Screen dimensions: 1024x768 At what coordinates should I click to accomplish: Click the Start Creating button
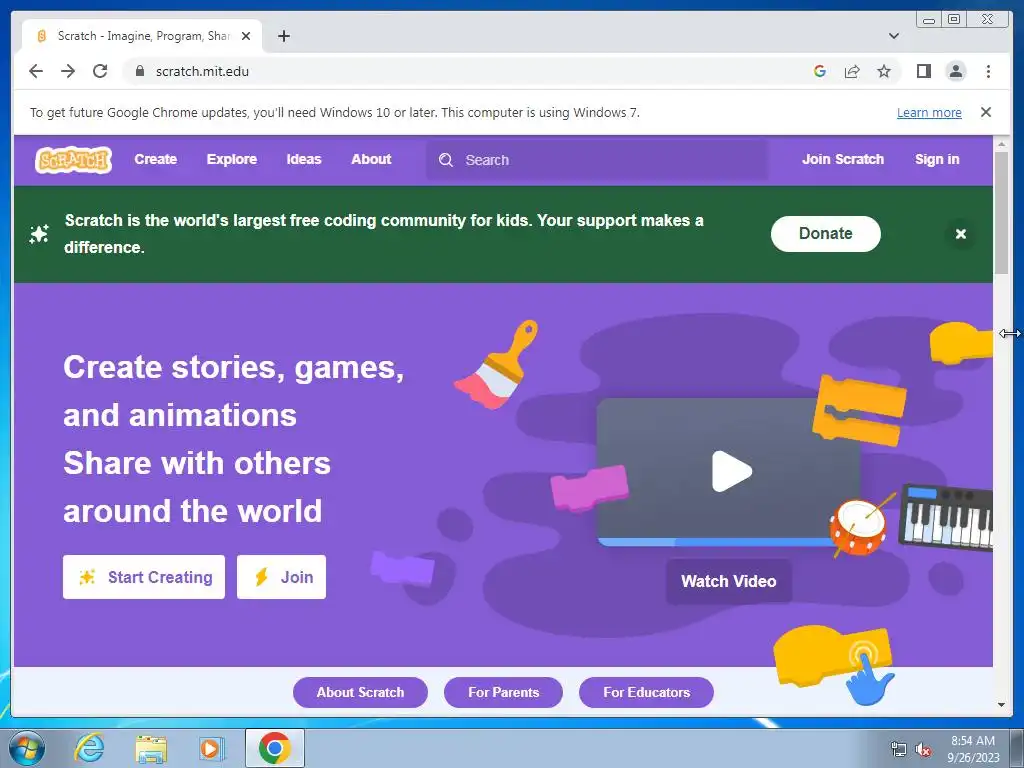coord(144,577)
